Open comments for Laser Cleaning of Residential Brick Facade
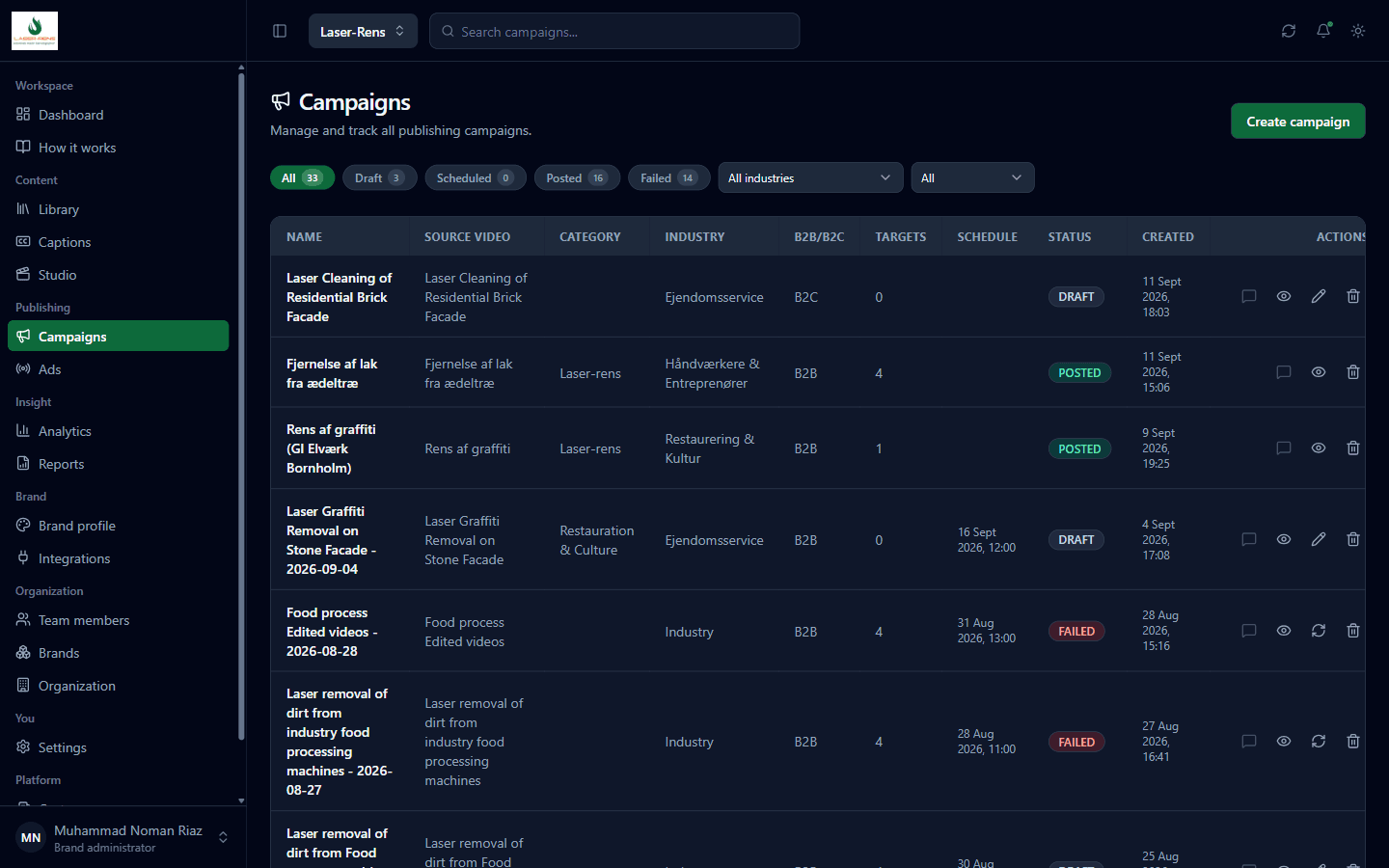This screenshot has width=1389, height=868. point(1249,296)
